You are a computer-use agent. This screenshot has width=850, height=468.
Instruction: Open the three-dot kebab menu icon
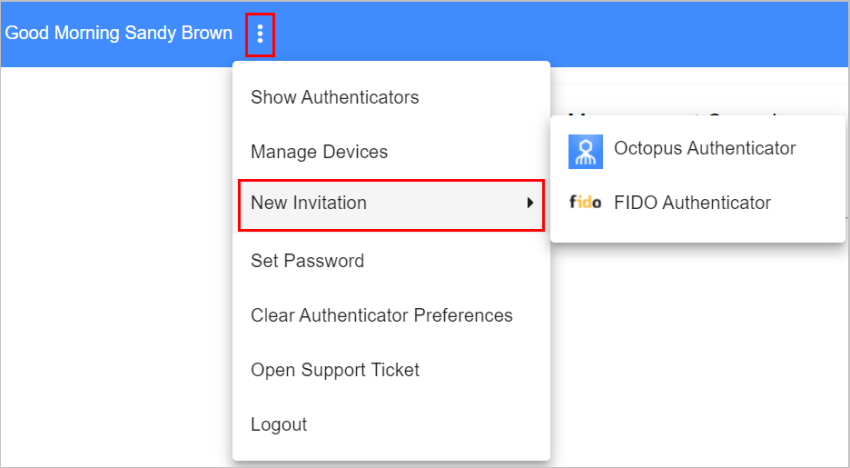(x=260, y=34)
